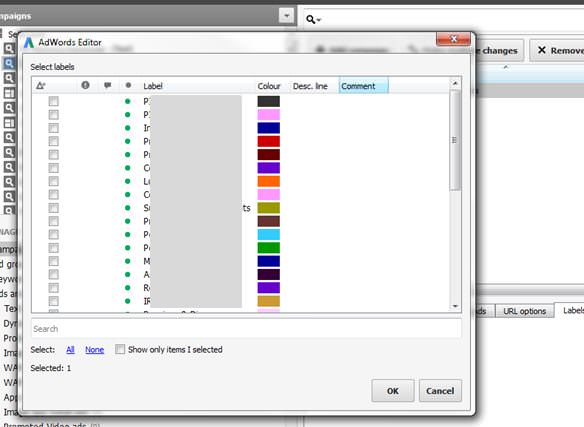Switch to the URL options tab behind dialog
This screenshot has width=584, height=427.
tap(524, 311)
